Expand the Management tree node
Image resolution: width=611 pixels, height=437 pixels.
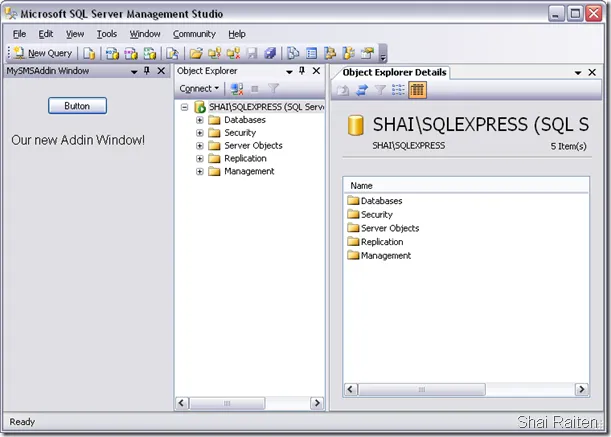200,172
